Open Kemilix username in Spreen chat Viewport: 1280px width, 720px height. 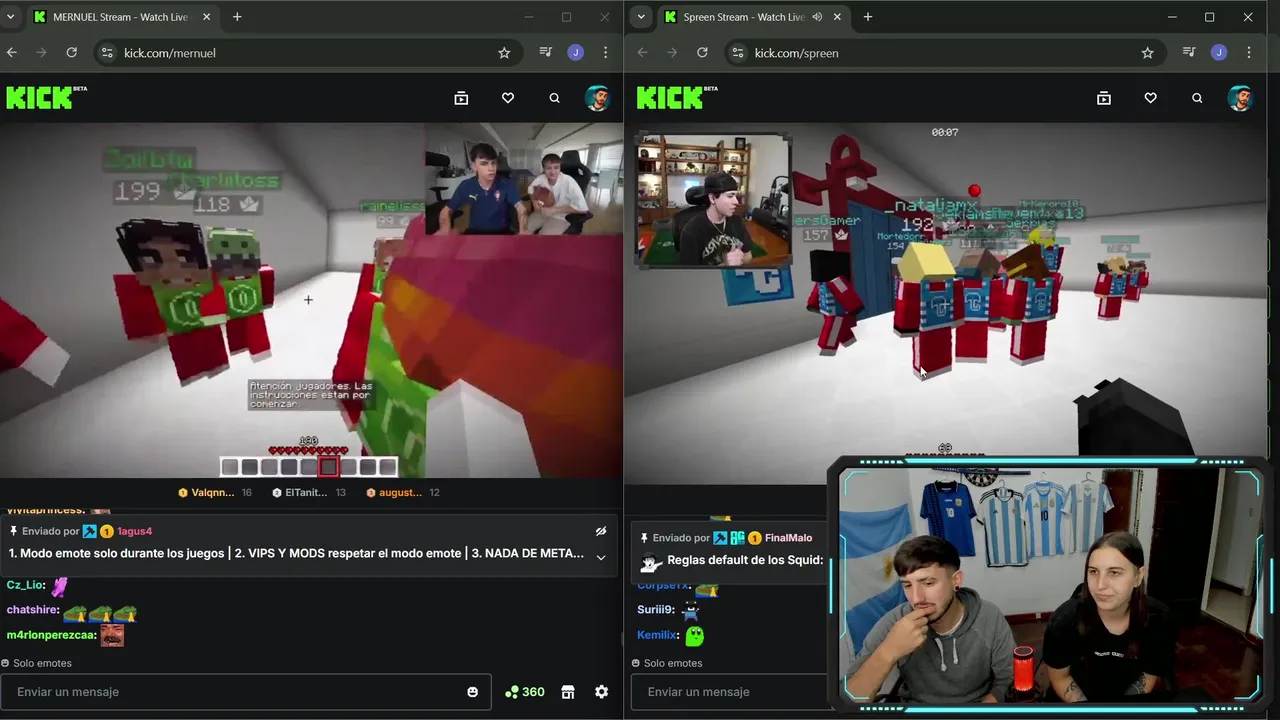click(657, 635)
